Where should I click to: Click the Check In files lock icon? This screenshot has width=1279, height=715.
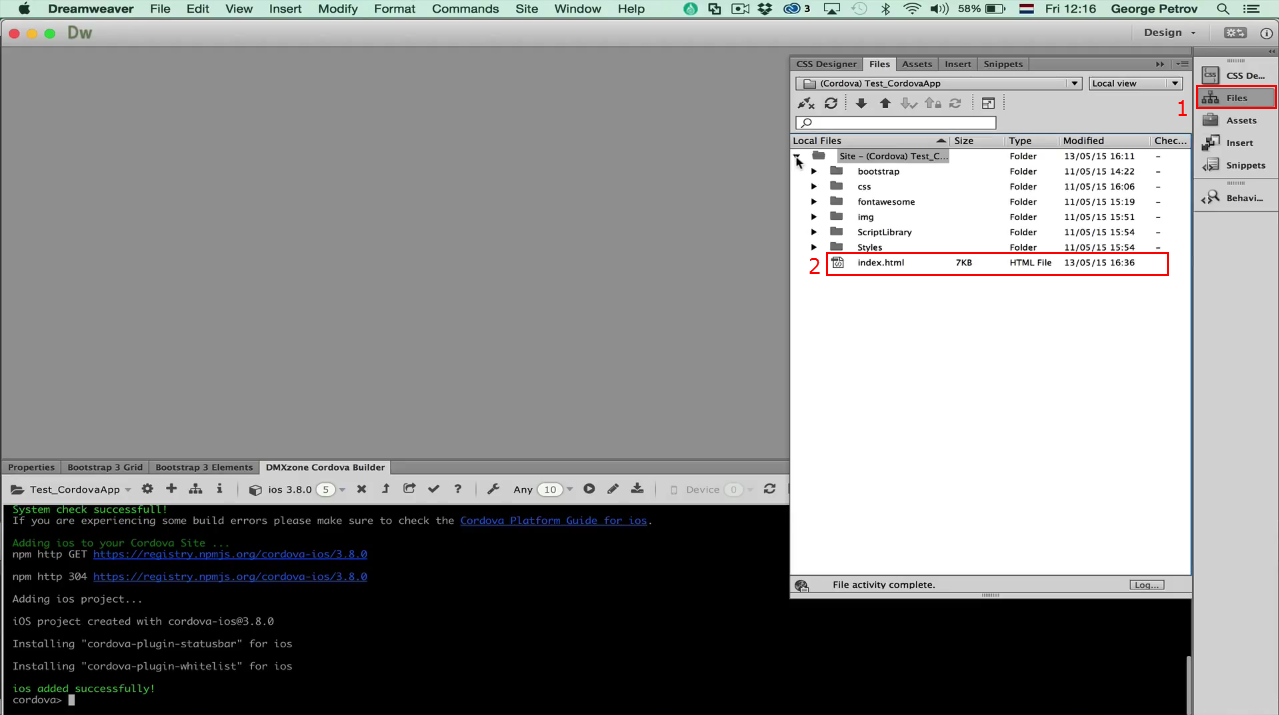(x=932, y=103)
